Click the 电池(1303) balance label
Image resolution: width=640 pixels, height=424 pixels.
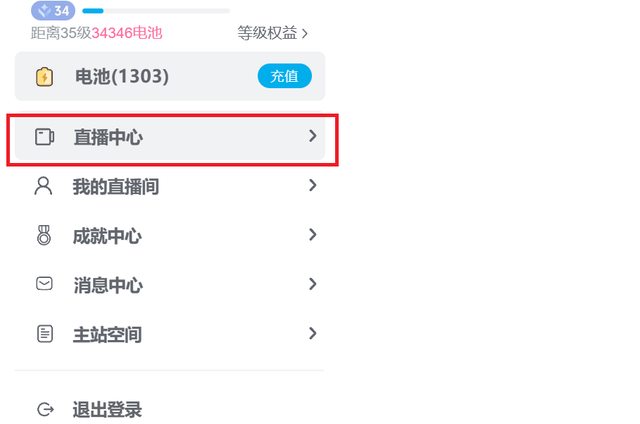click(122, 76)
